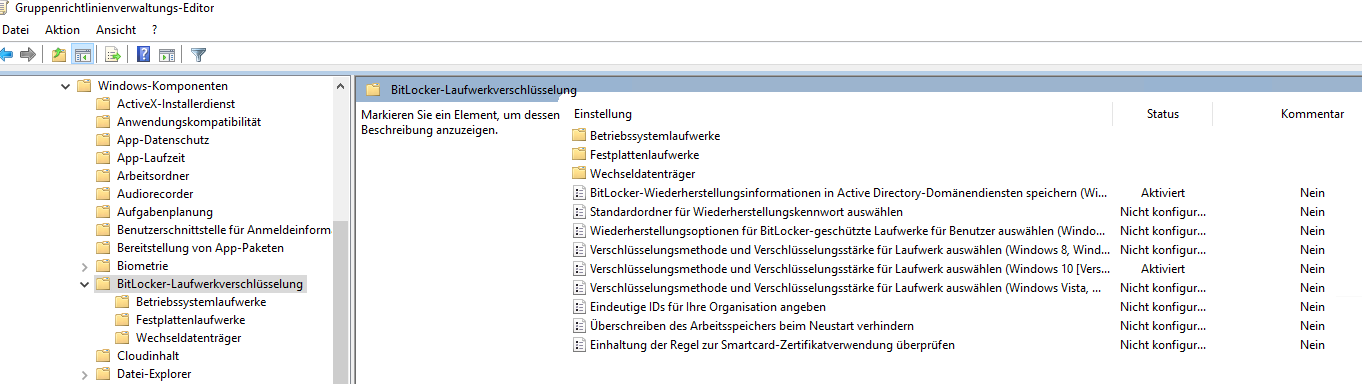Expand the Datei-Explorer tree node
The width and height of the screenshot is (1362, 384).
point(85,374)
